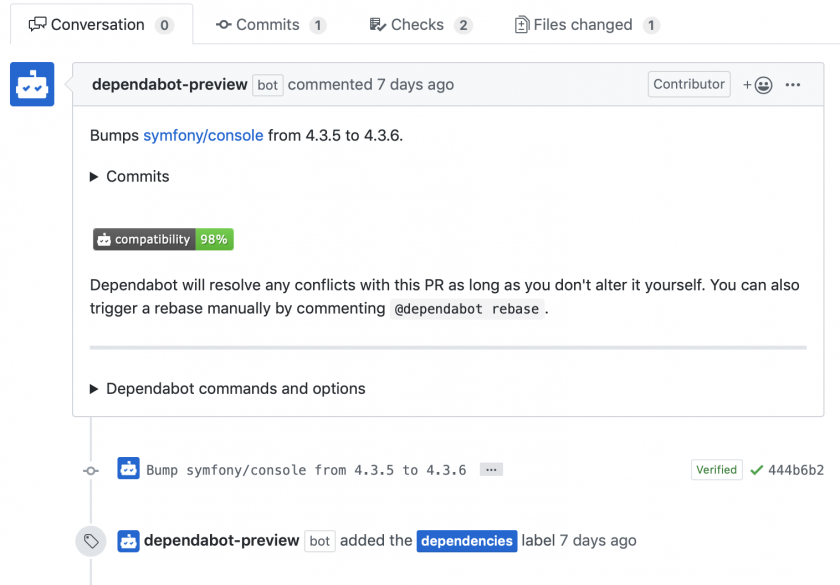The width and height of the screenshot is (840, 585).
Task: Open the dependabot-preview author link in the comment header
Action: tap(170, 85)
